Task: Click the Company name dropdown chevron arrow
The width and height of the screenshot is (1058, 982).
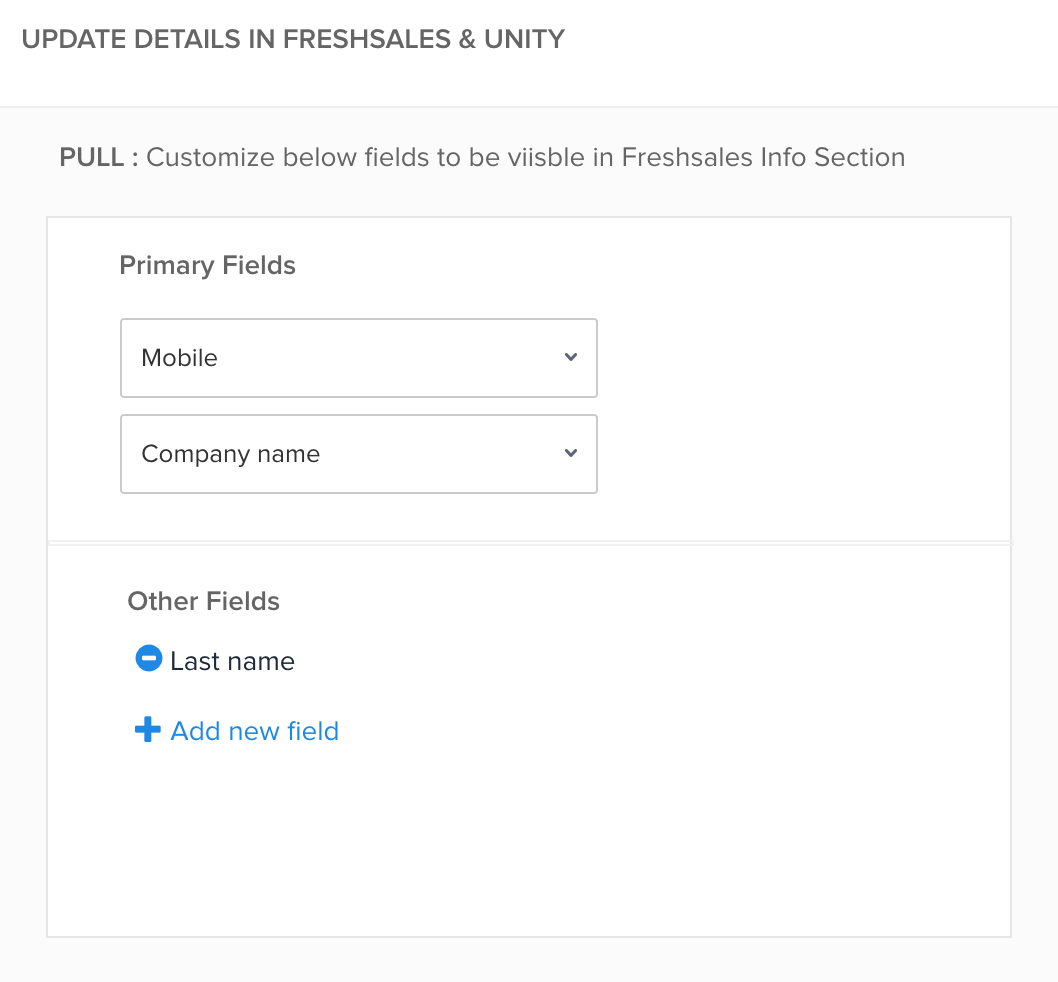Action: (x=571, y=453)
